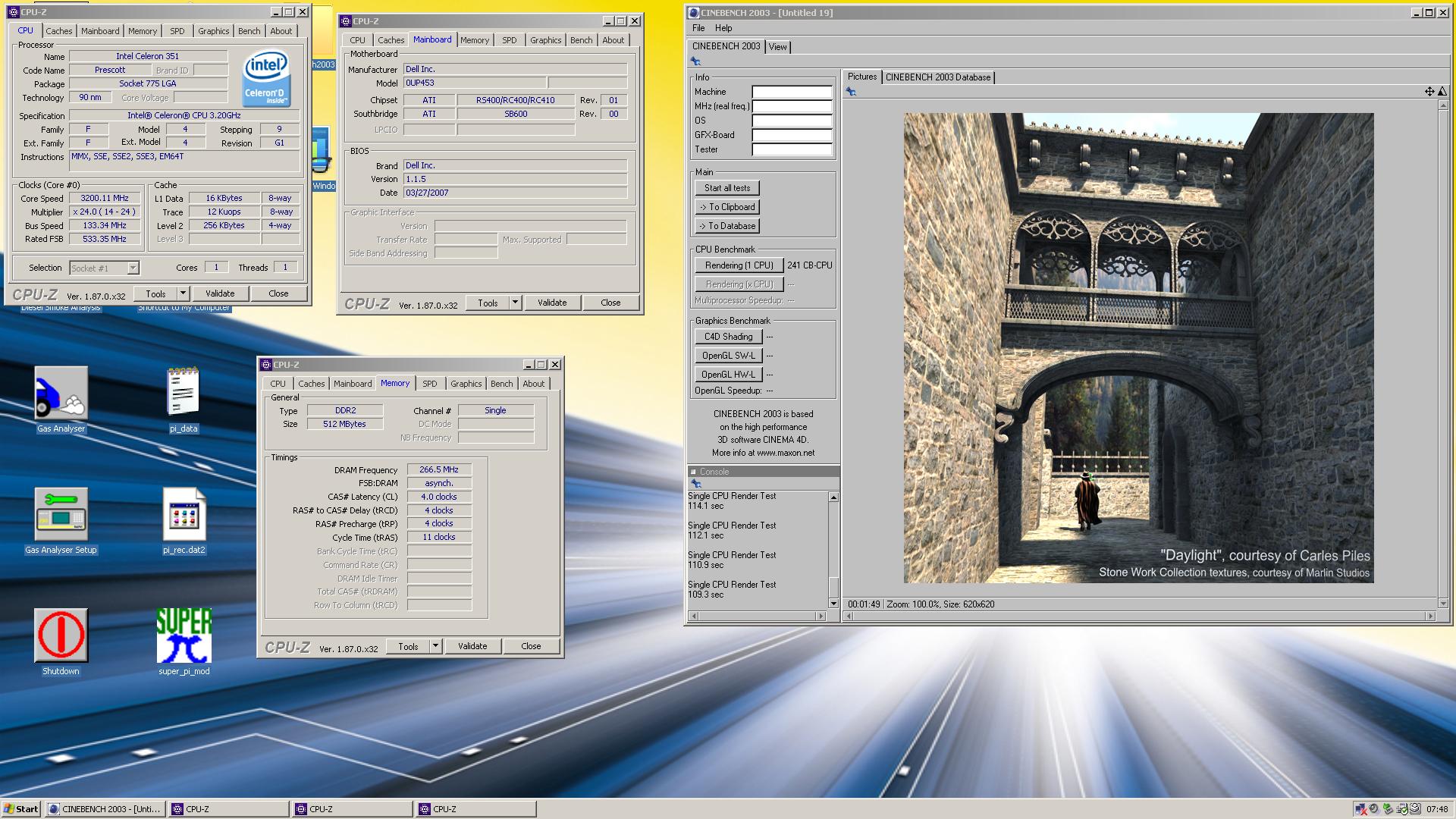
Task: Open the Graphics tab in CPU-Z Memory window
Action: [466, 384]
